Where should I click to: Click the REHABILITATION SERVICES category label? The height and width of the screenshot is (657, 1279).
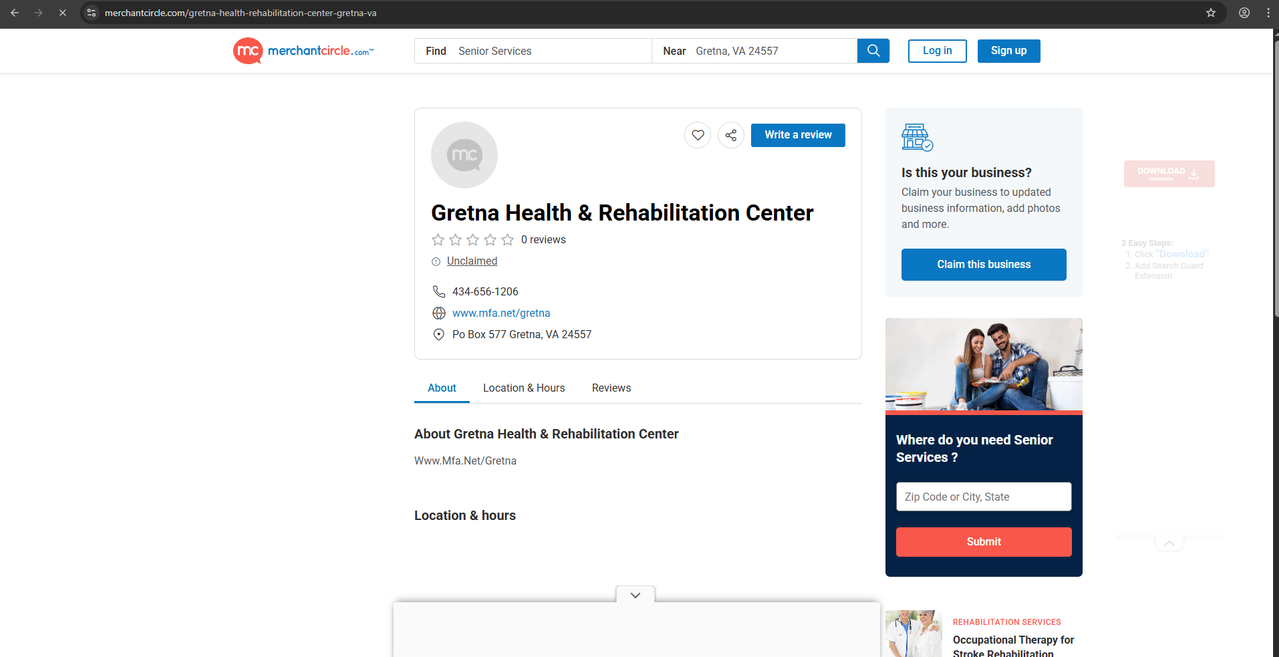[1007, 622]
